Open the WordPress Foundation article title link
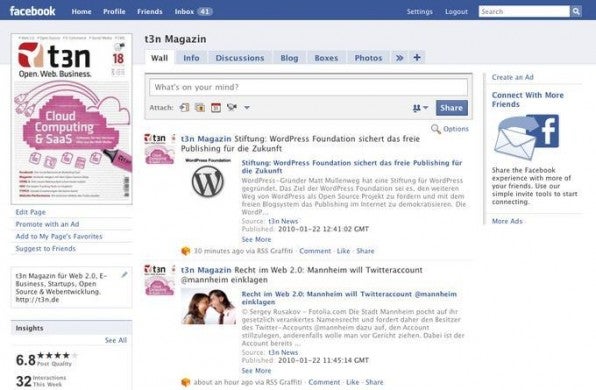 [x=352, y=166]
